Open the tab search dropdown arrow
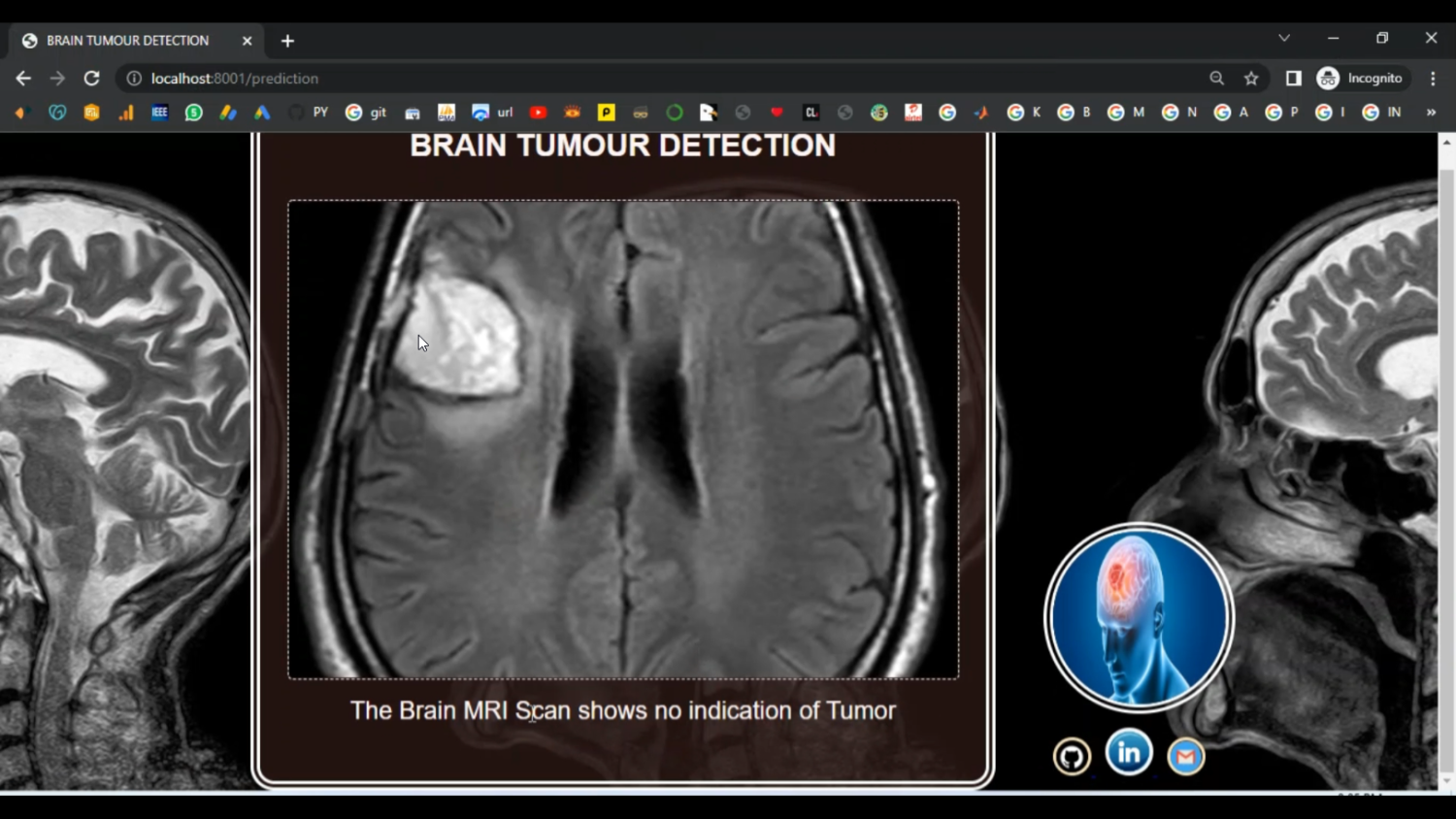1456x819 pixels. [x=1284, y=39]
